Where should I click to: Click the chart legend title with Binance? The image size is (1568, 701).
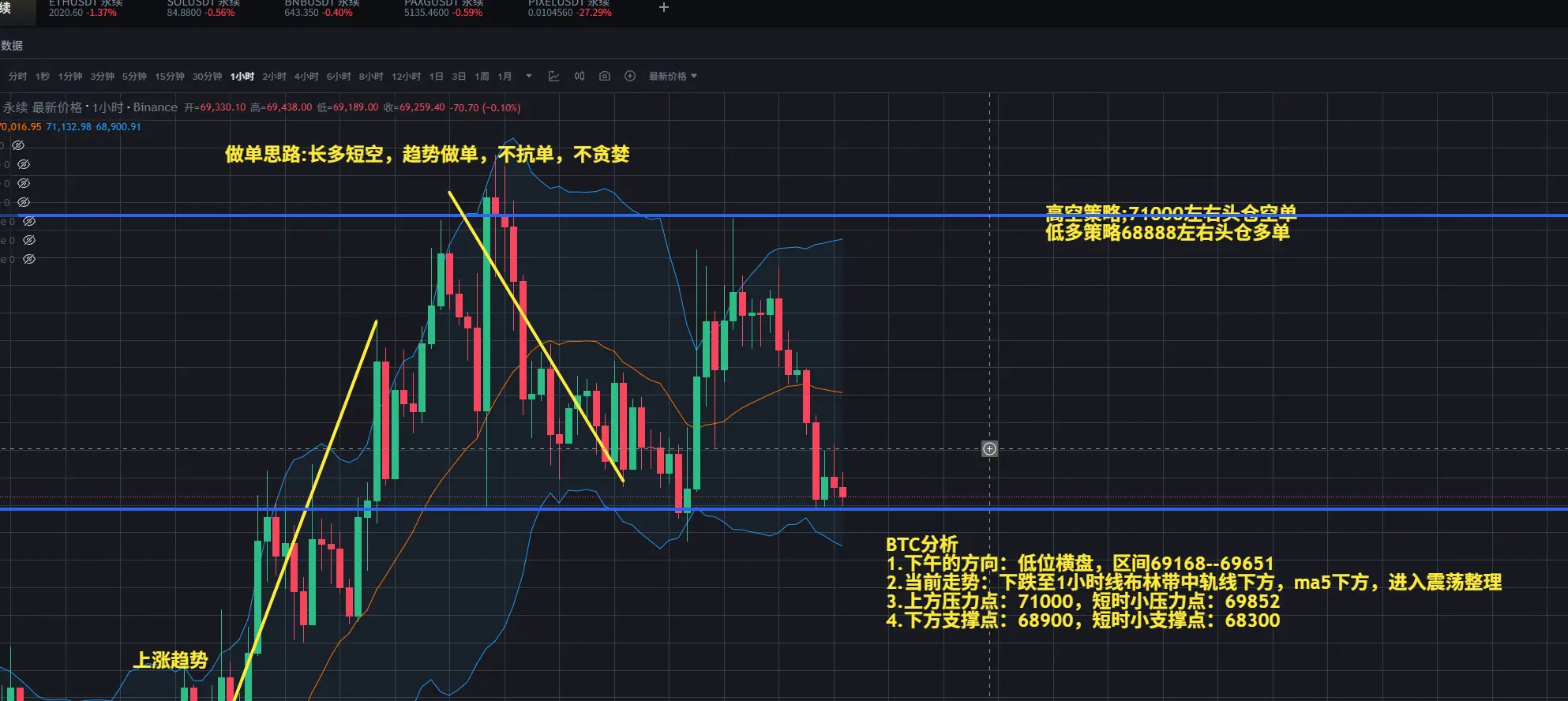pyautogui.click(x=89, y=107)
